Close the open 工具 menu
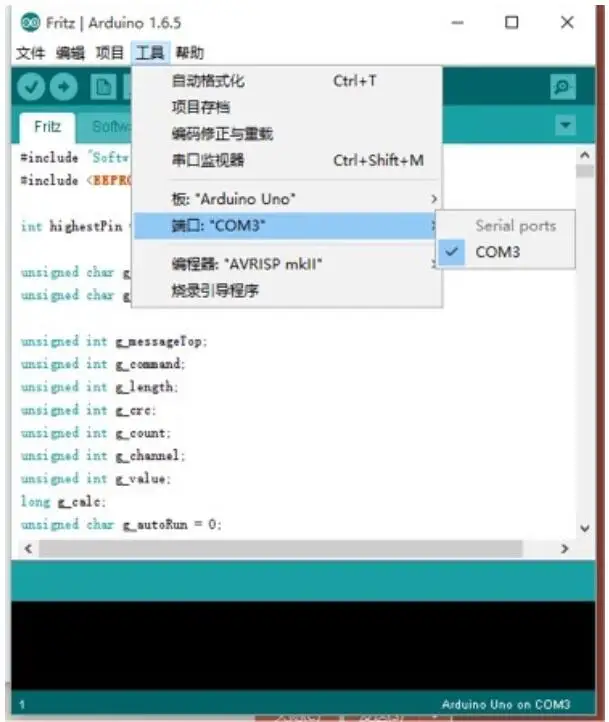Screen dimensions: 609x722 [150, 53]
